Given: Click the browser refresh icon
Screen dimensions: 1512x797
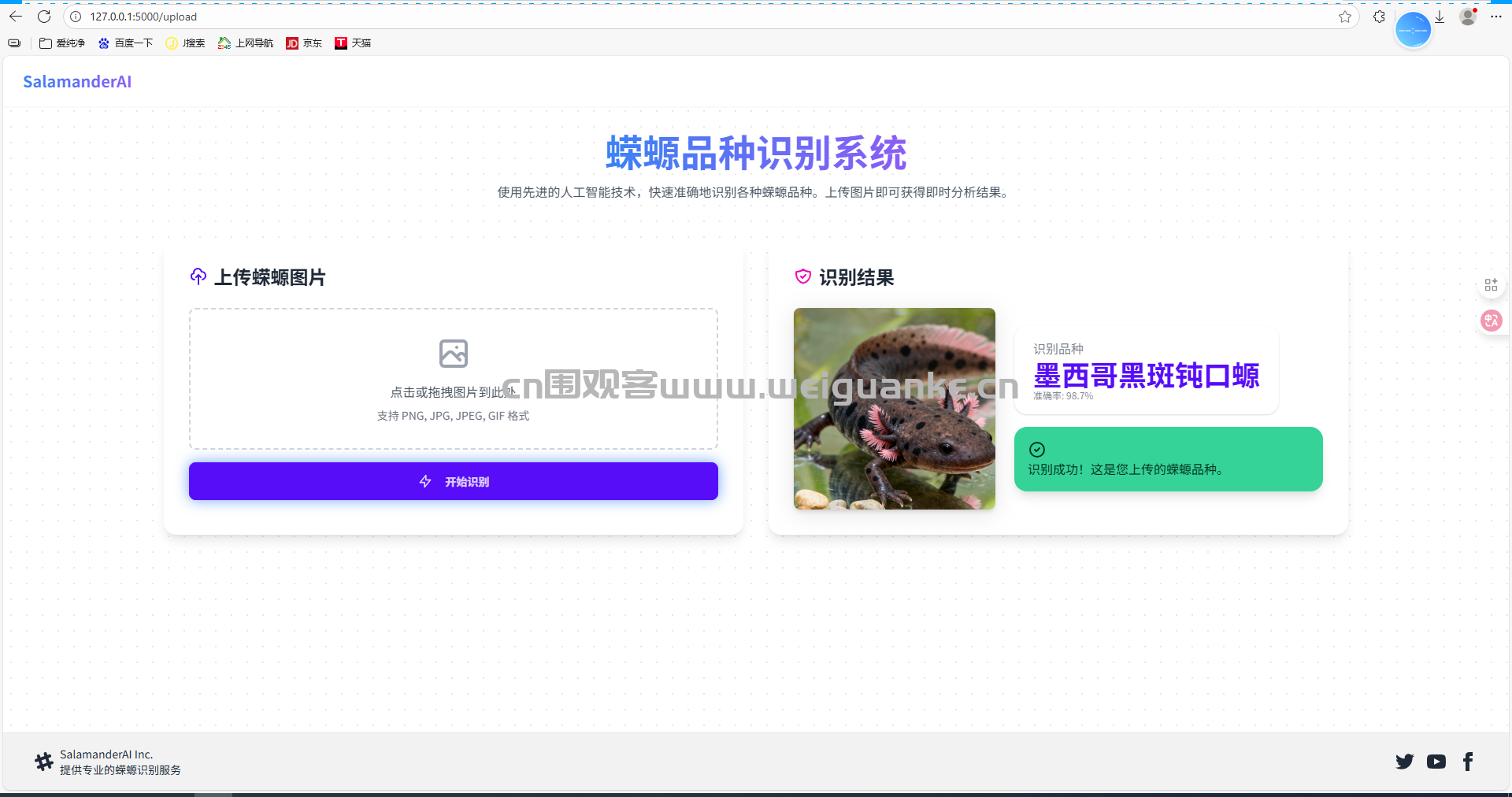Looking at the screenshot, I should [44, 17].
